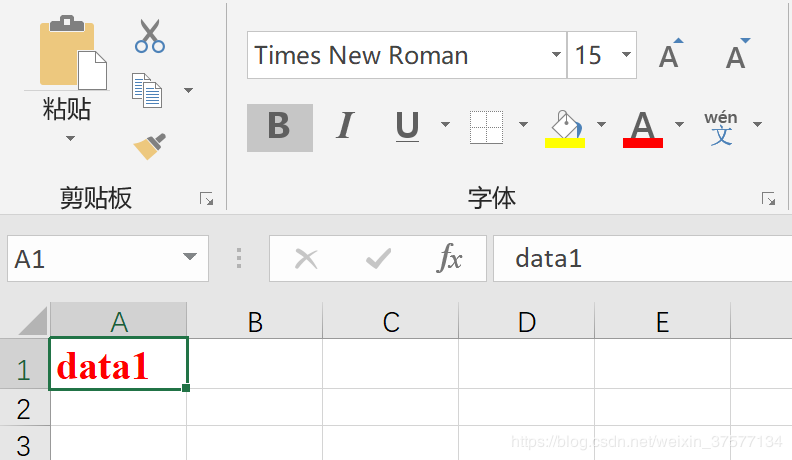Toggle Underline formatting
792x460 pixels.
point(407,126)
